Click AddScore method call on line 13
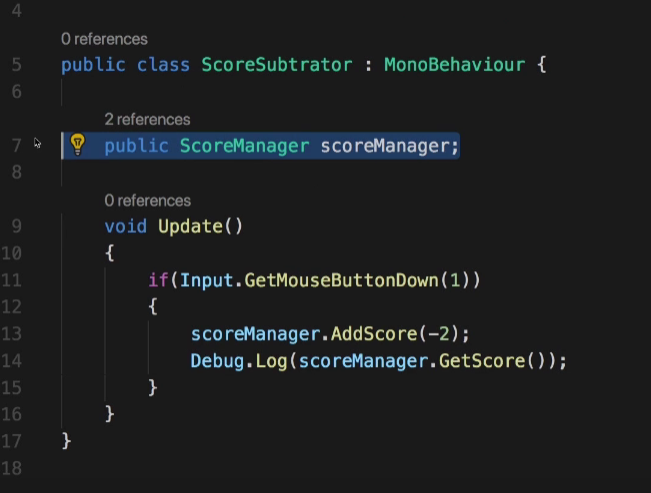 coord(374,334)
